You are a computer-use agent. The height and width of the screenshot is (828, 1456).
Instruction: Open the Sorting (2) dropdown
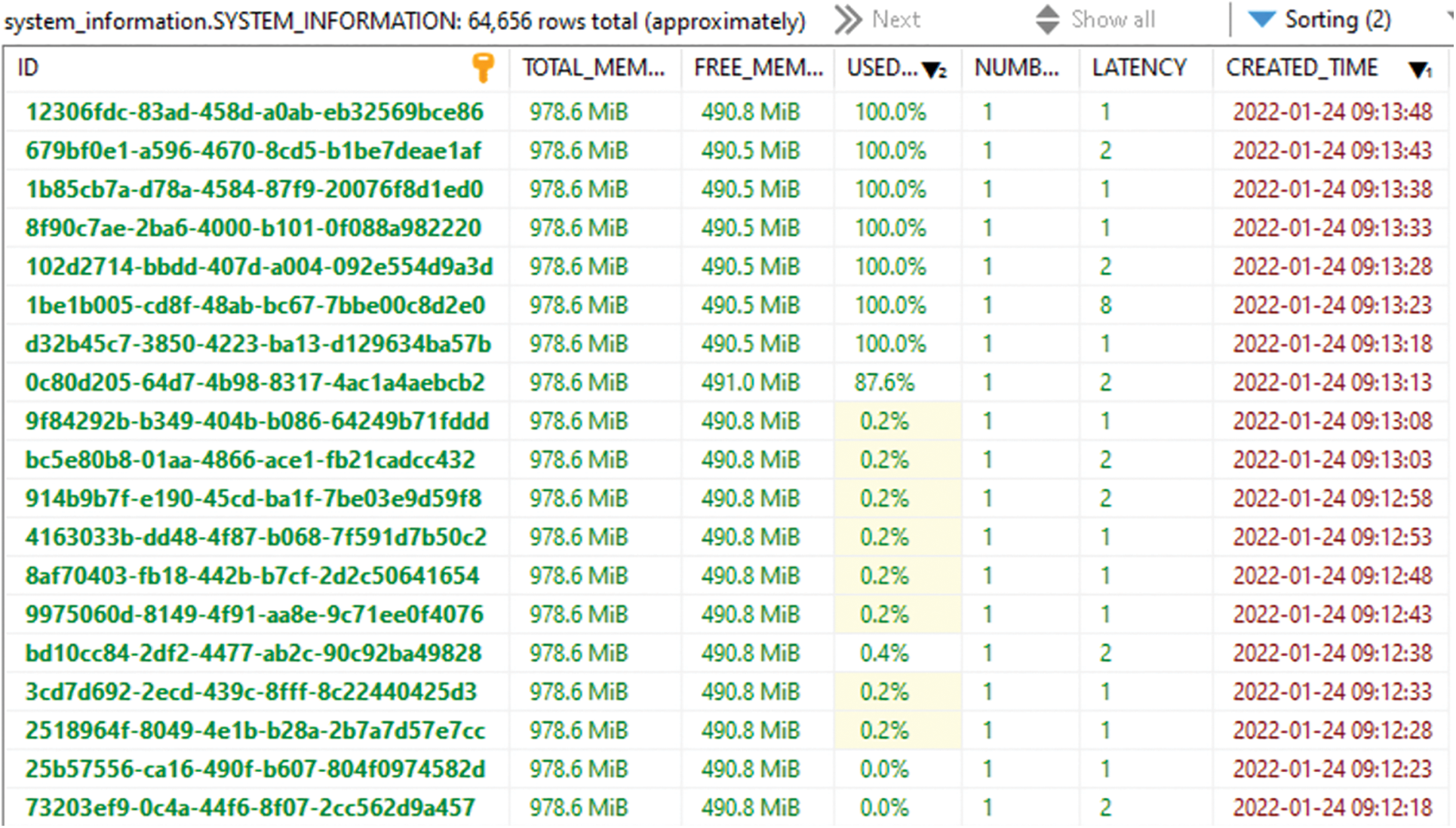[x=1337, y=20]
